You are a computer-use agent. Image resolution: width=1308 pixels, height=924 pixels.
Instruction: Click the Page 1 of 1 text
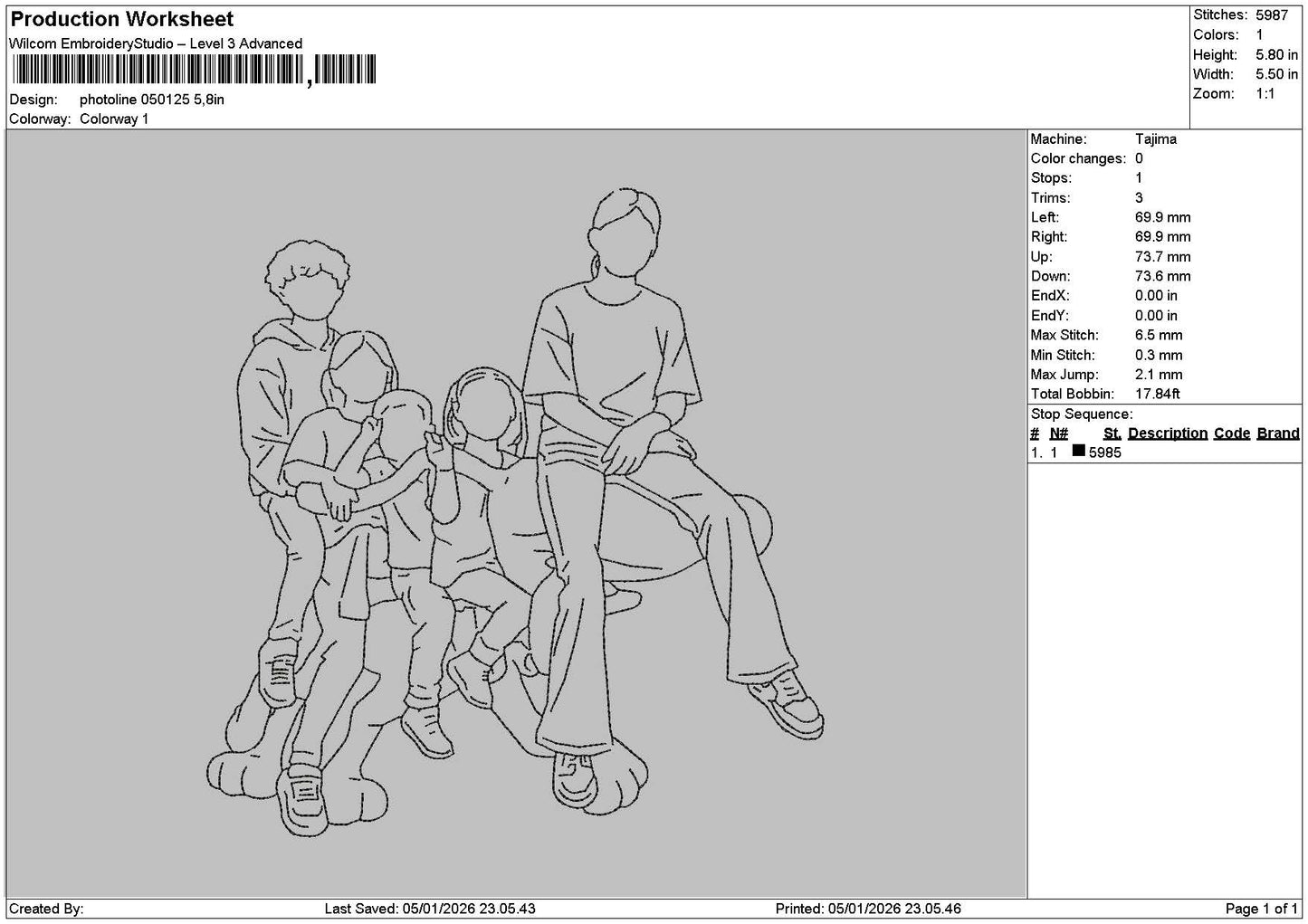pyautogui.click(x=1262, y=909)
